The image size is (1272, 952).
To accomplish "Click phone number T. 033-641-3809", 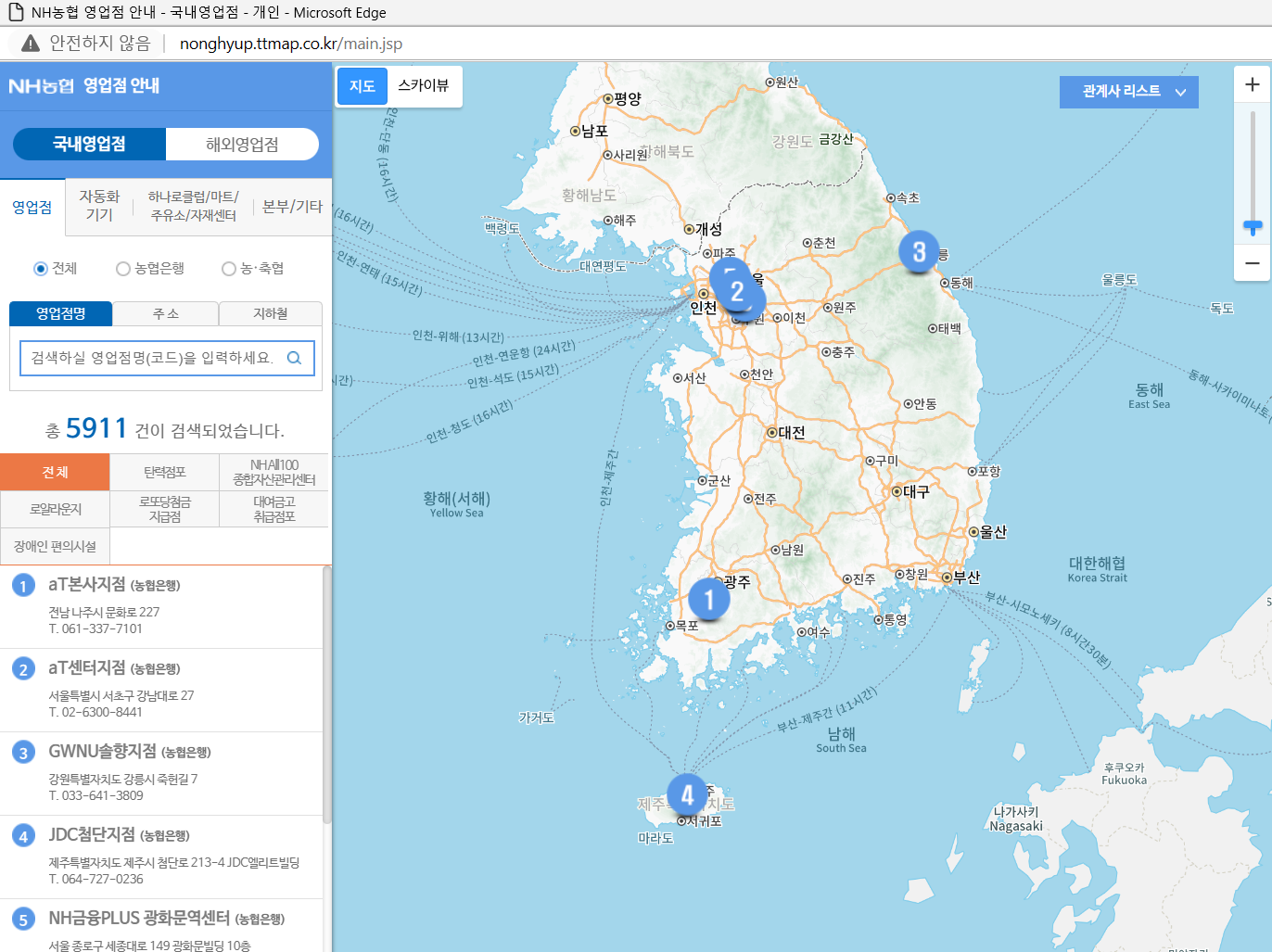I will (95, 795).
